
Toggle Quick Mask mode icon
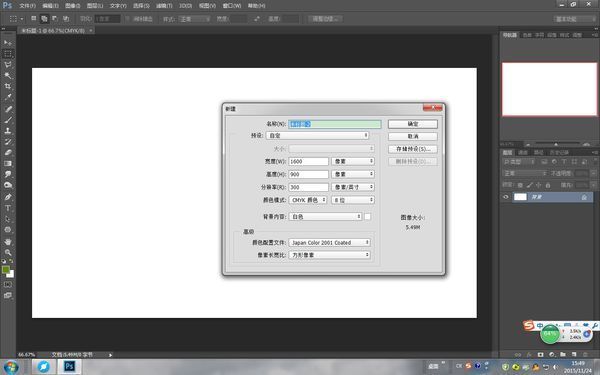[8, 285]
